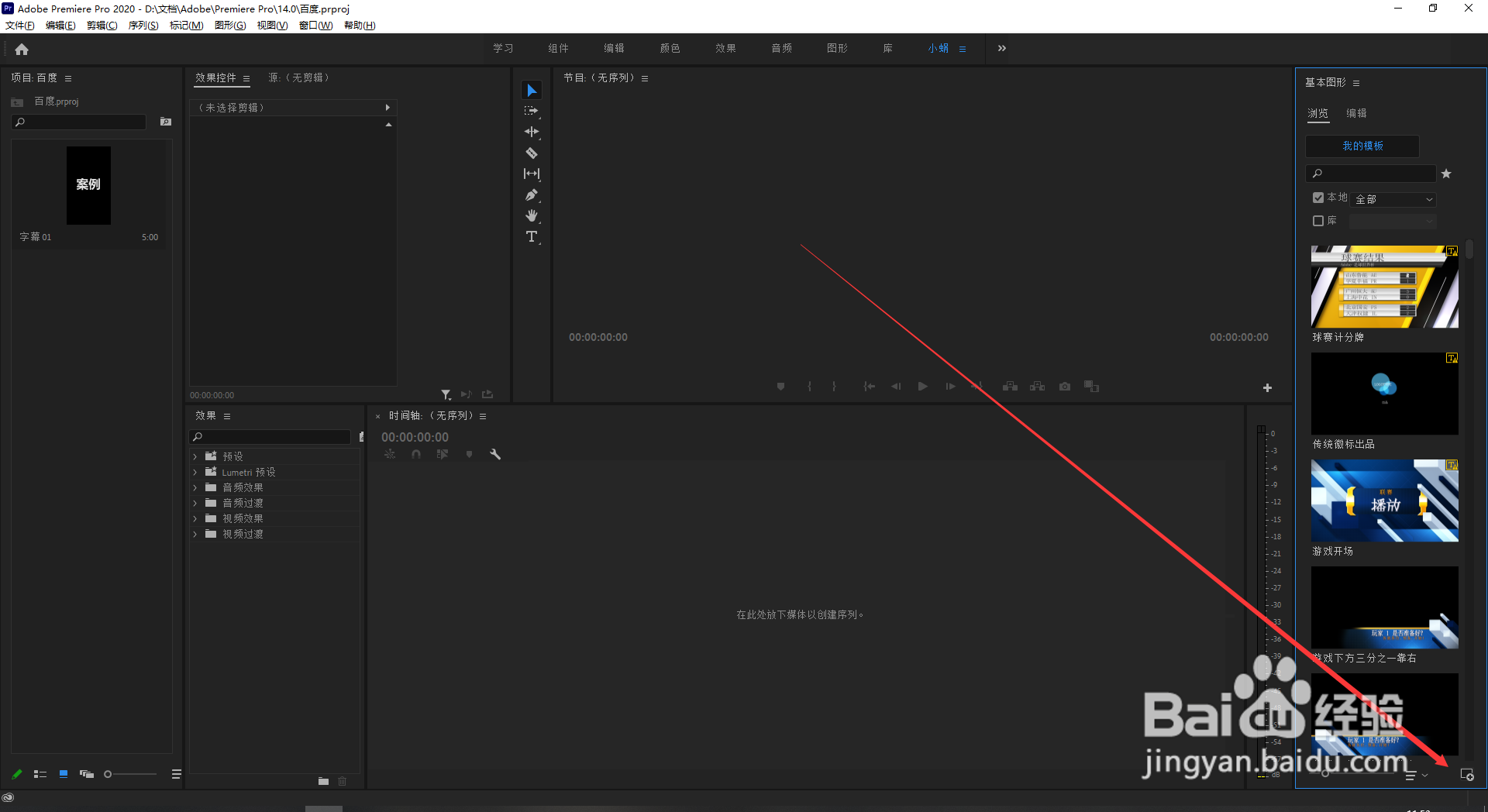Step back one frame
Image resolution: width=1488 pixels, height=812 pixels.
tap(896, 386)
